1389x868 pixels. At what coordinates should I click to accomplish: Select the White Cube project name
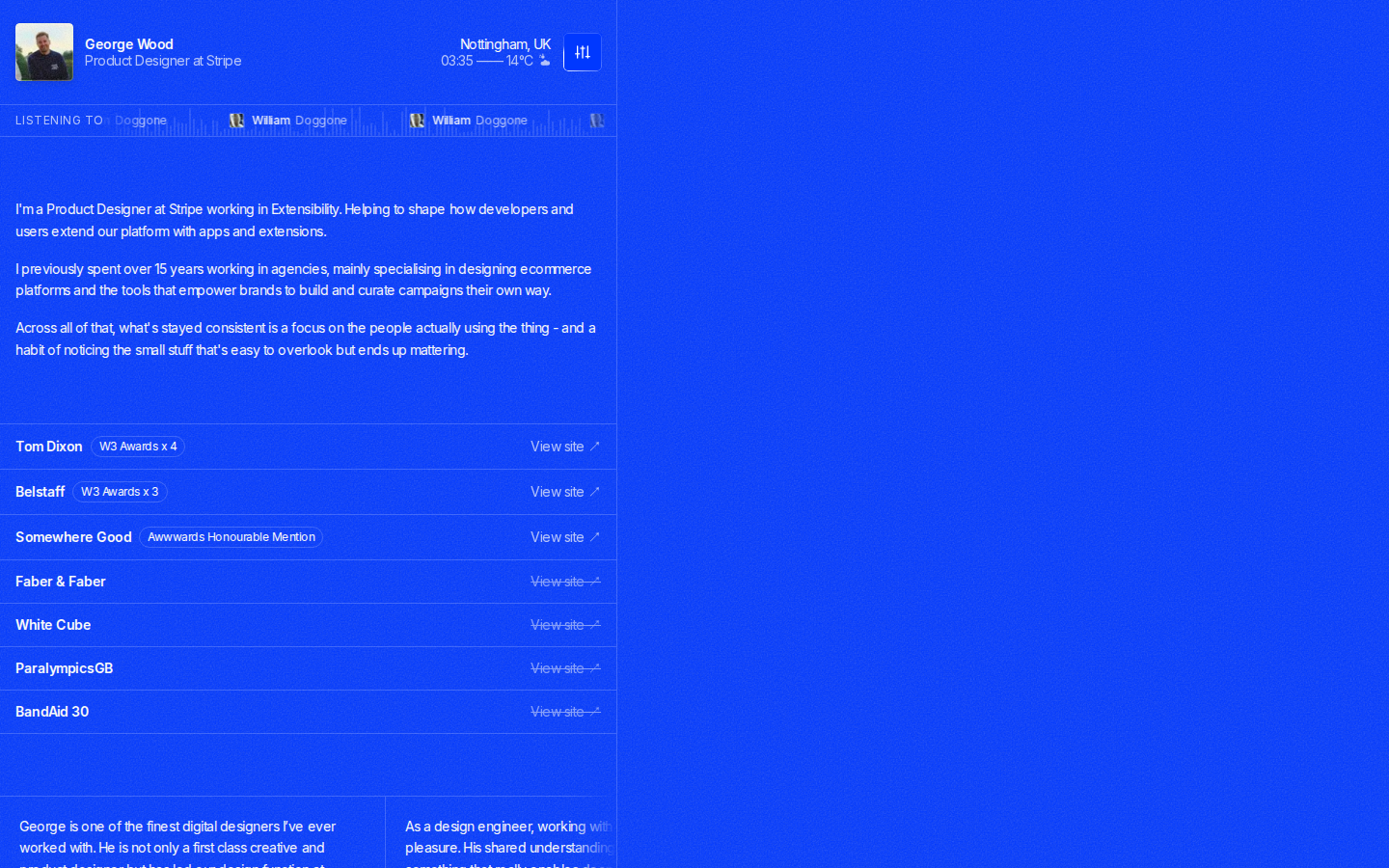53,625
